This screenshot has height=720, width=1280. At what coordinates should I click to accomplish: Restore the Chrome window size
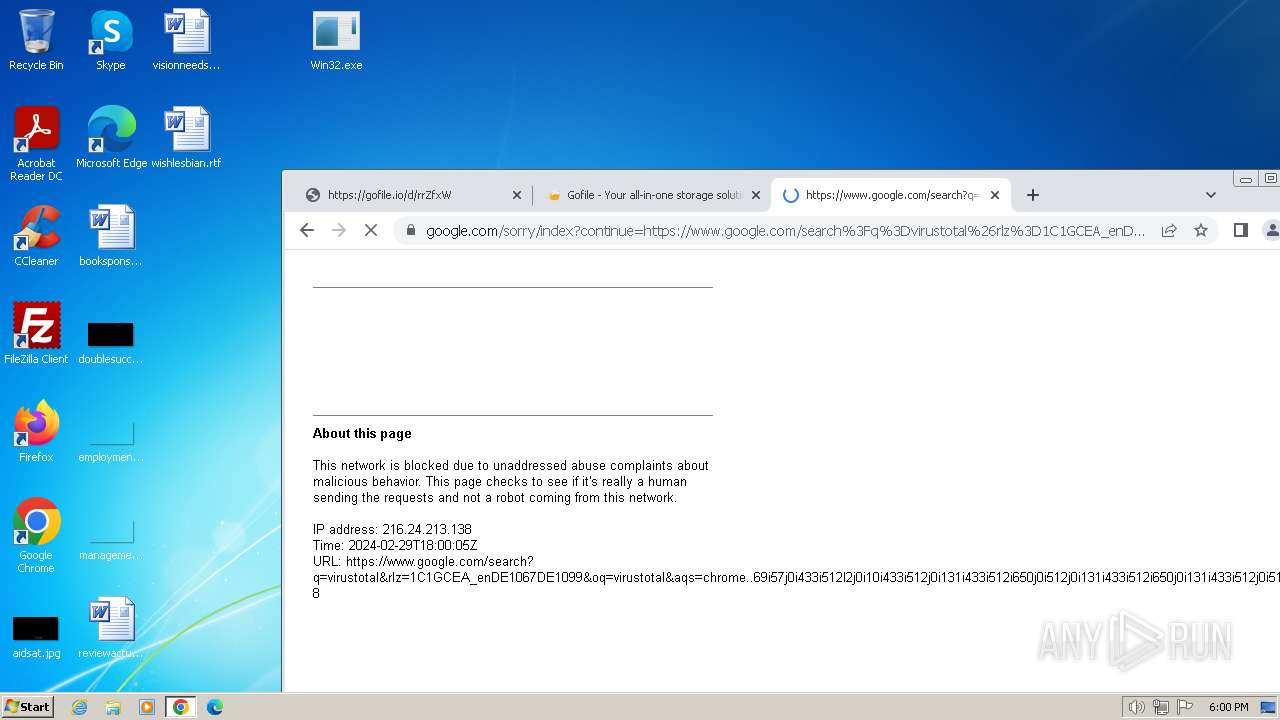pos(1270,179)
